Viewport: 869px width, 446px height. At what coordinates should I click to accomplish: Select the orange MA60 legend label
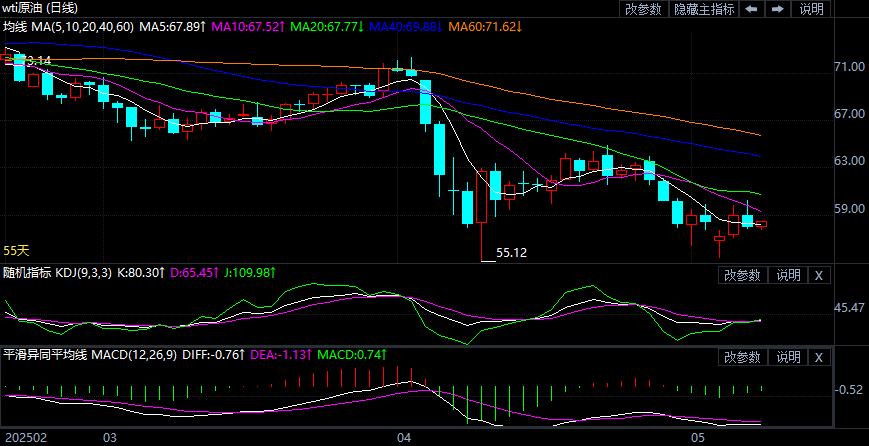click(x=485, y=26)
